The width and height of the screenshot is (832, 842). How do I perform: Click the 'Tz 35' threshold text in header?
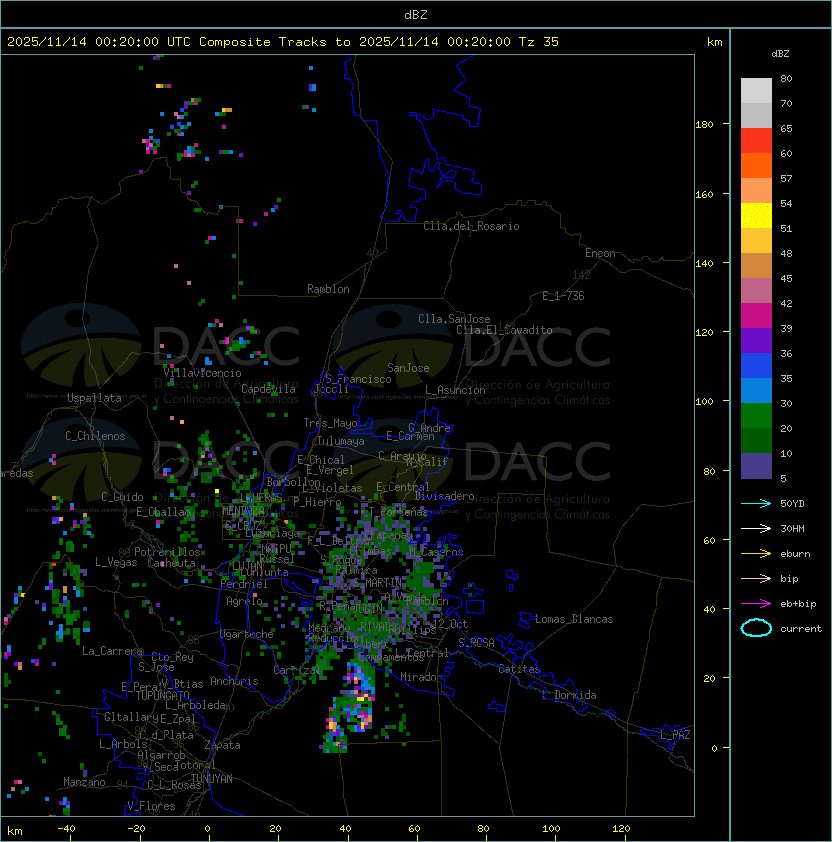coord(539,42)
